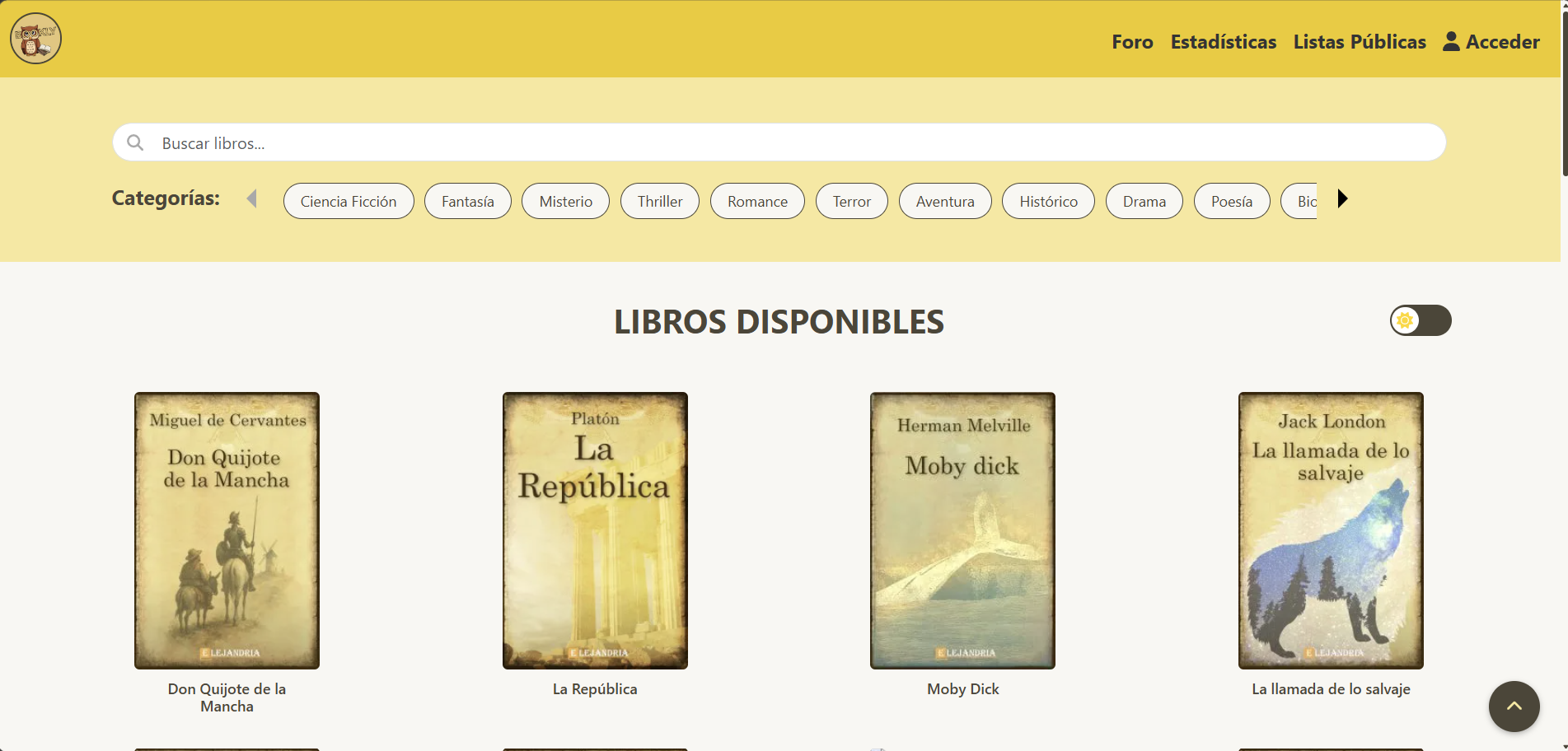This screenshot has height=751, width=1568.
Task: Filter by Misterio category
Action: click(565, 201)
